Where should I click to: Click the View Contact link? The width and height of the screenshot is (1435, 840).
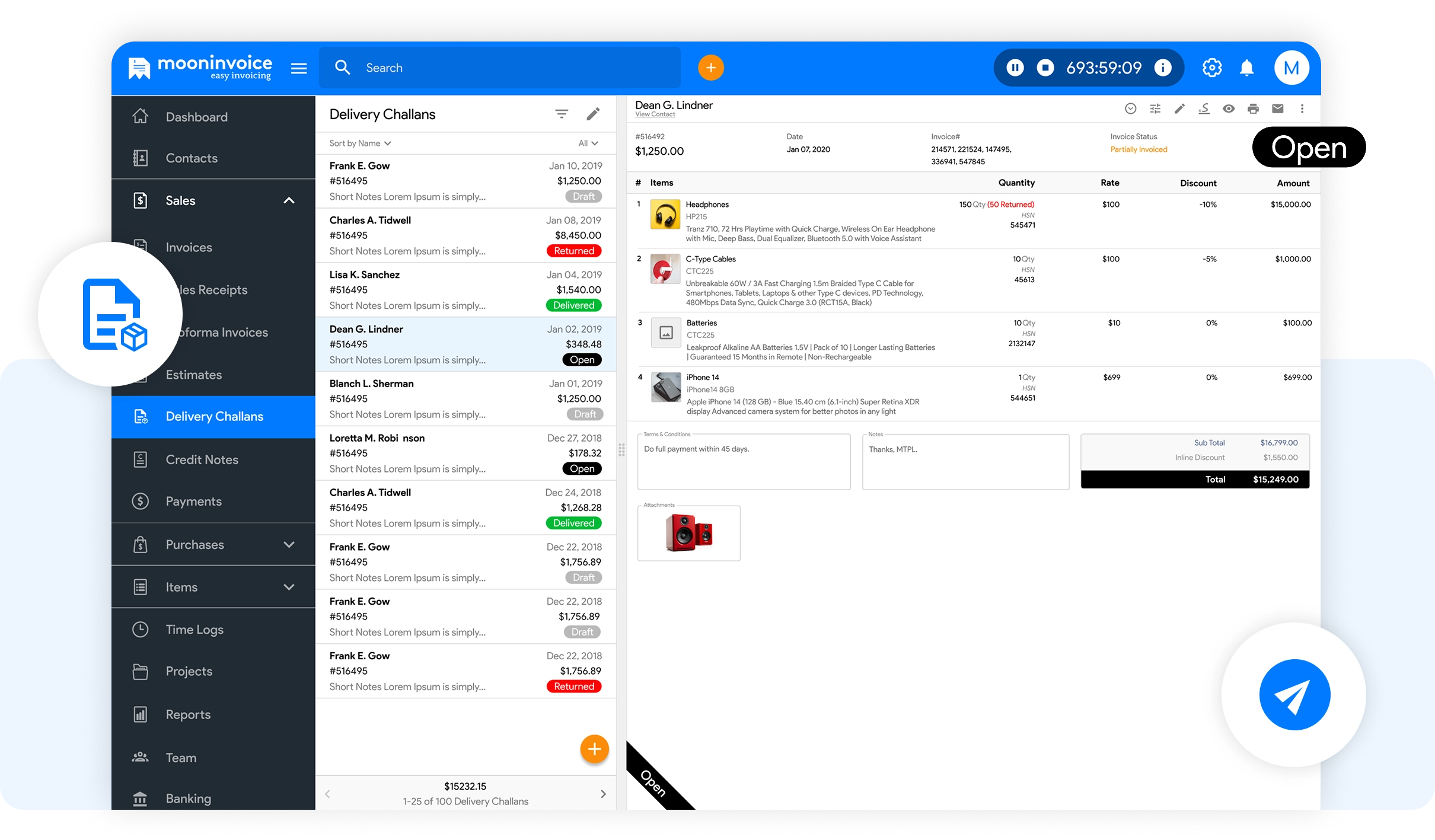pos(655,114)
